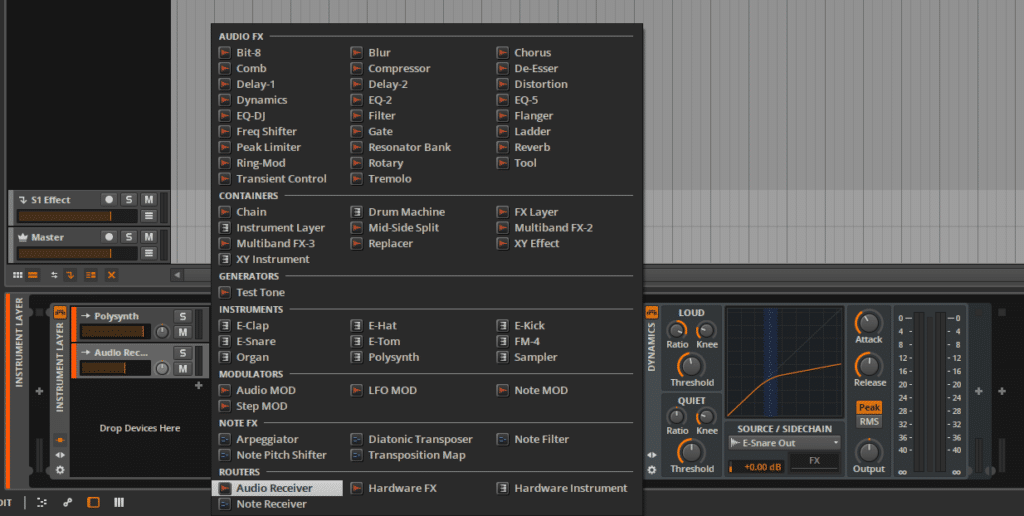Image resolution: width=1024 pixels, height=516 pixels.
Task: Click the Drum Machine container icon
Action: coord(357,212)
